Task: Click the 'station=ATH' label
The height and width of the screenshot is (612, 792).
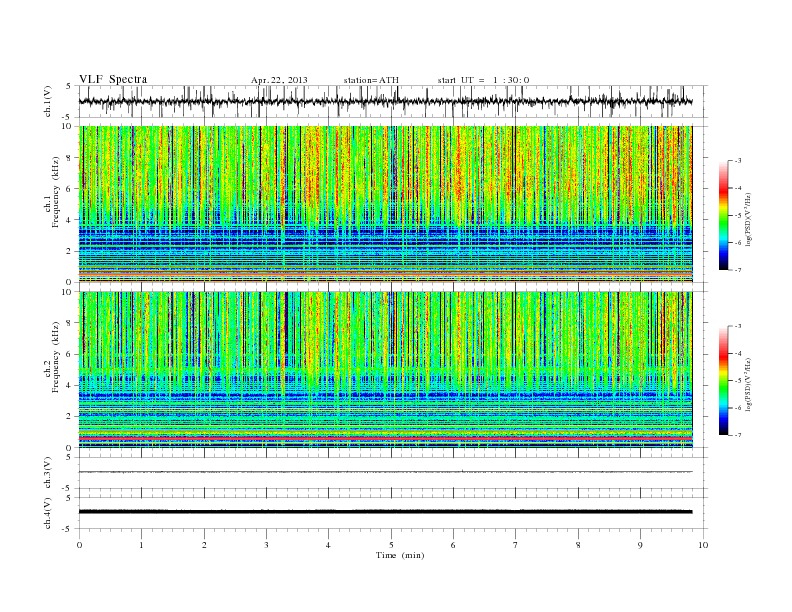Action: (x=371, y=80)
